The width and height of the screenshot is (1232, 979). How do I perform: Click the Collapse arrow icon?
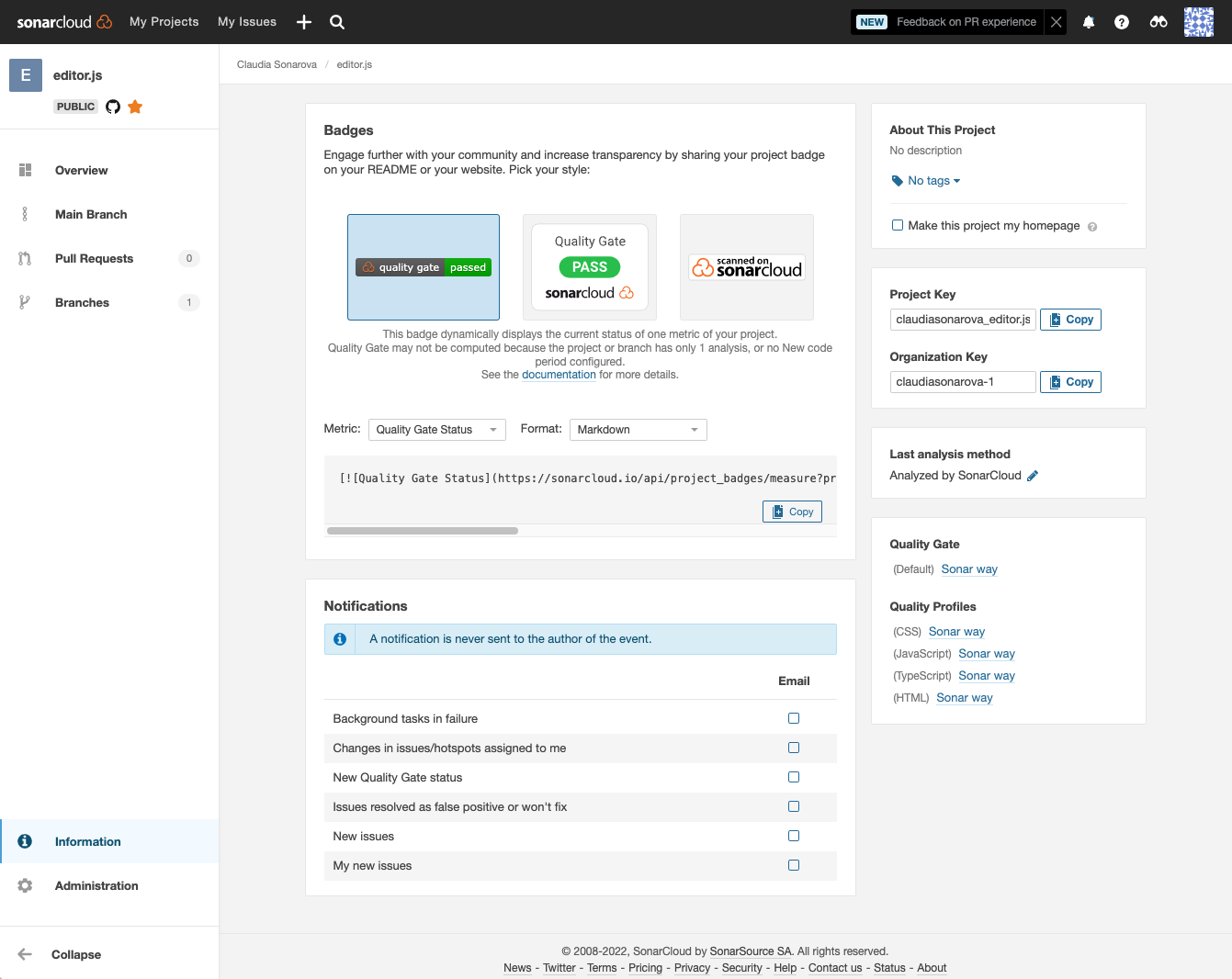(x=25, y=954)
